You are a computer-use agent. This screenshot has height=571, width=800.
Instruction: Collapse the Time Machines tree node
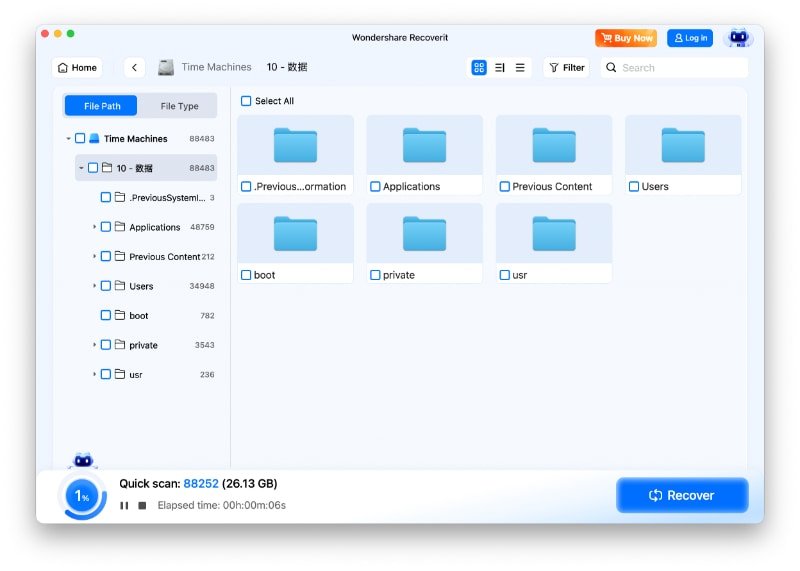point(68,138)
